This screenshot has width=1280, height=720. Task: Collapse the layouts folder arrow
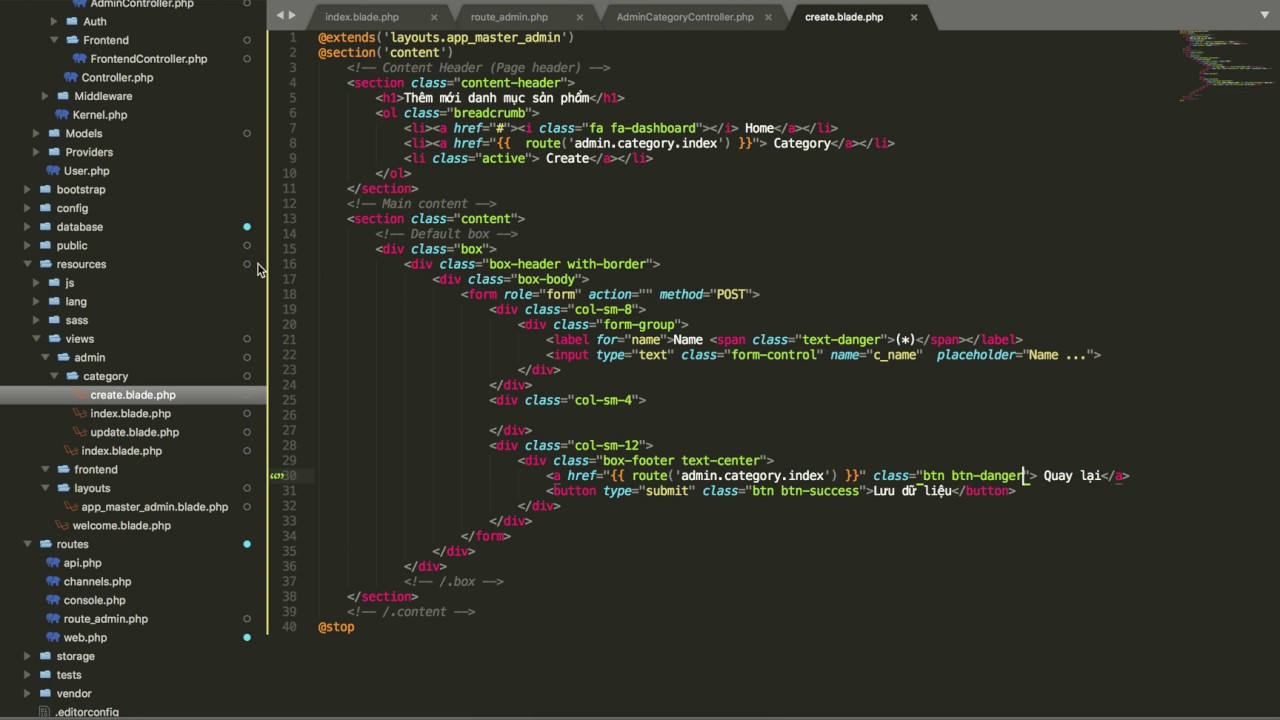[x=45, y=488]
